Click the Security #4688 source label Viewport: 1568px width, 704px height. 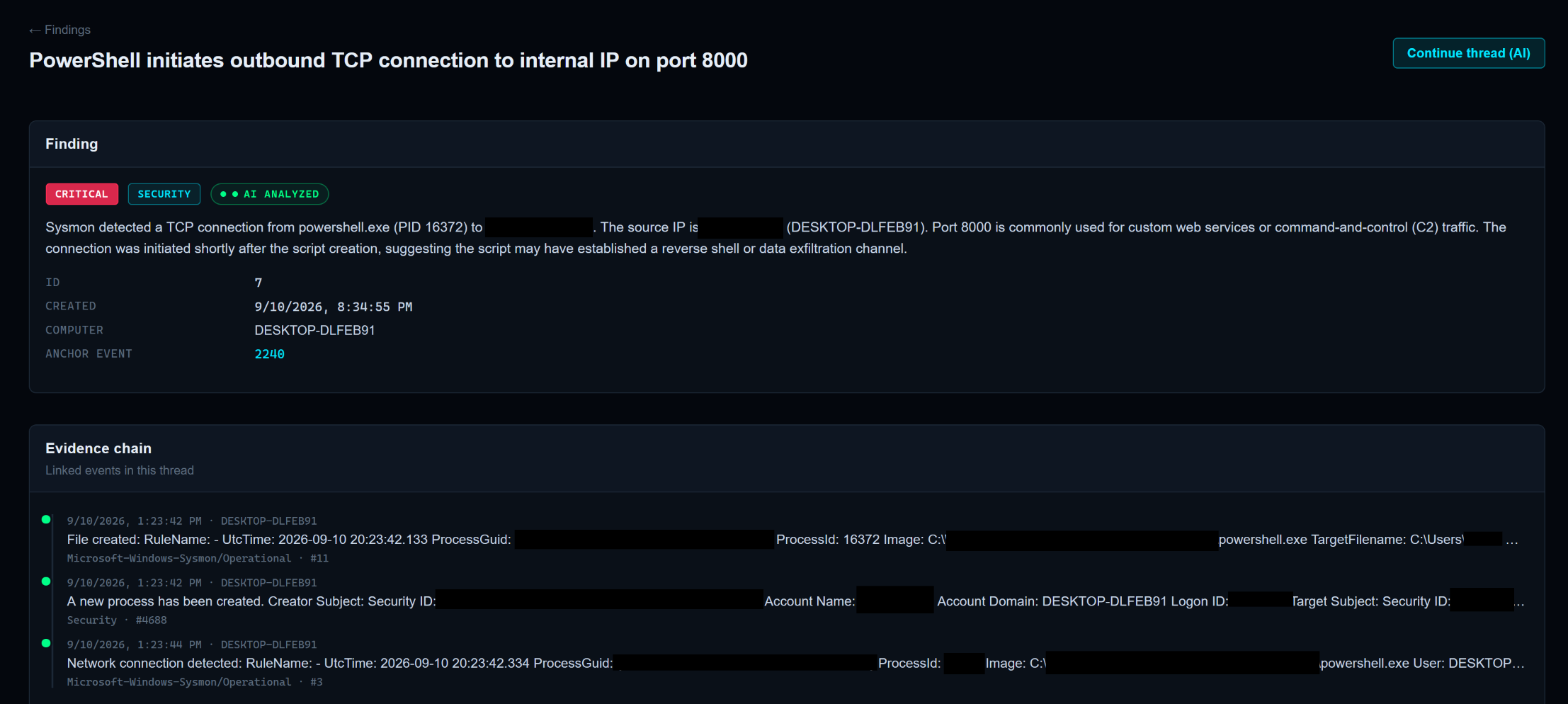pos(117,620)
